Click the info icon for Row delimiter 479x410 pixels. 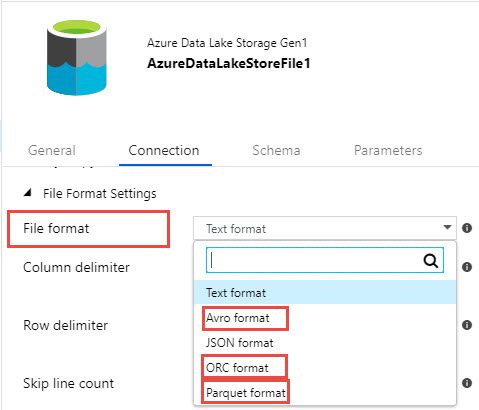click(467, 325)
